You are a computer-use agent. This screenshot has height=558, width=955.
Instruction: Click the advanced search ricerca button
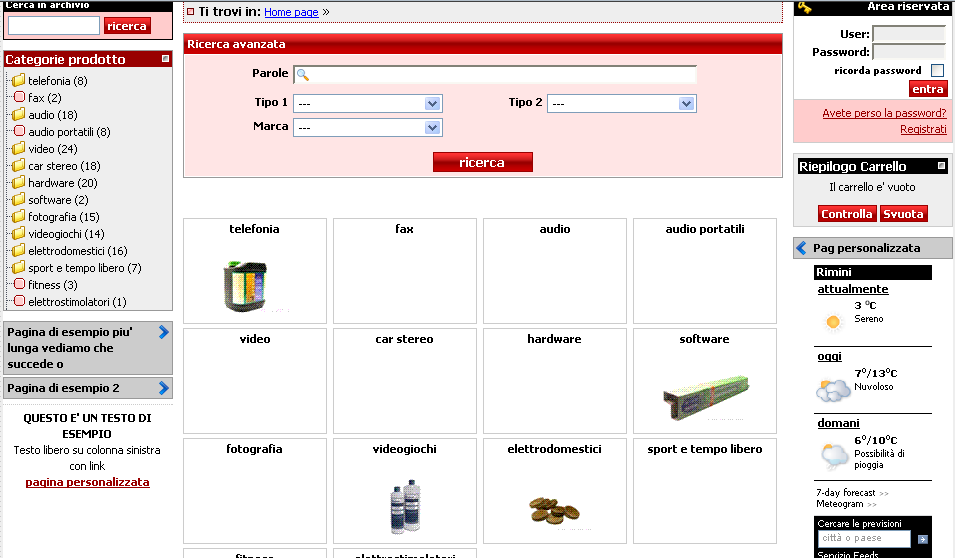(482, 162)
